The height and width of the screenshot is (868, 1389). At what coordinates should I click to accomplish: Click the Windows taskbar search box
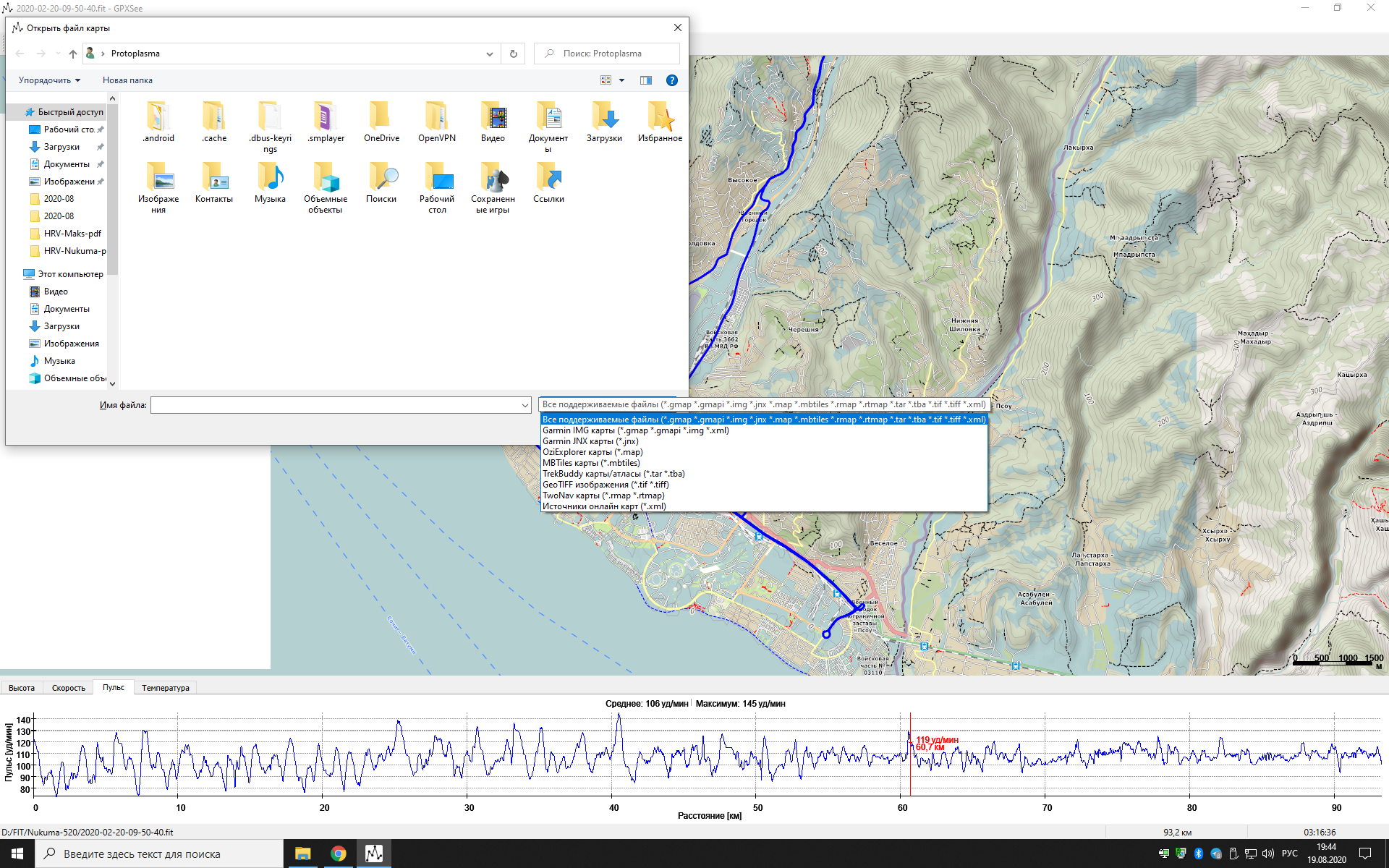point(159,854)
